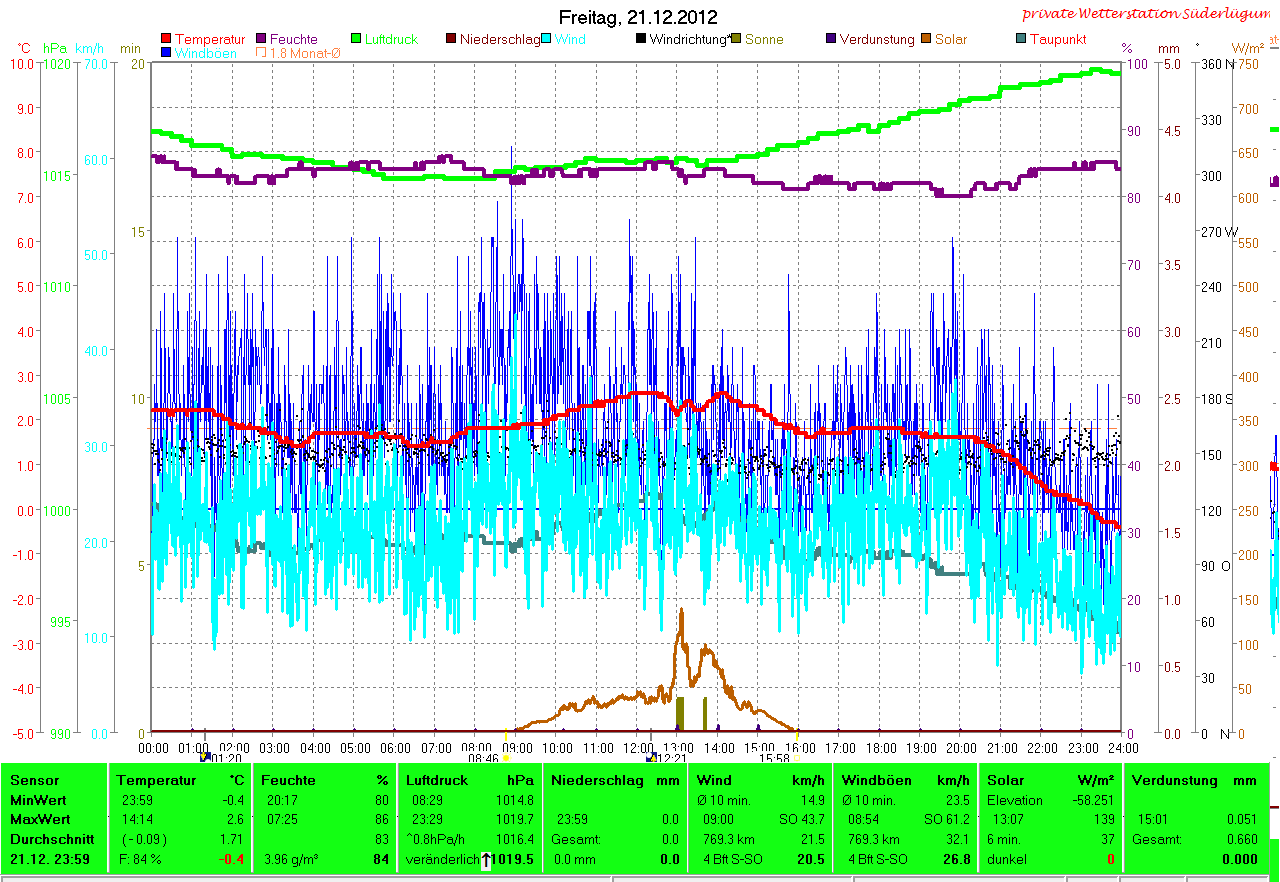This screenshot has height=882, width=1280.
Task: Click the Freitag, 21.12.2012 date heading
Action: point(638,17)
